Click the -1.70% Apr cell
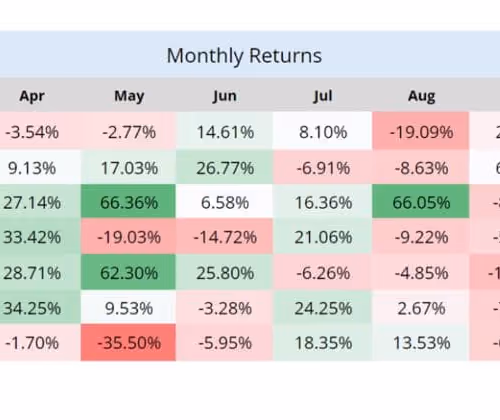 pos(32,343)
